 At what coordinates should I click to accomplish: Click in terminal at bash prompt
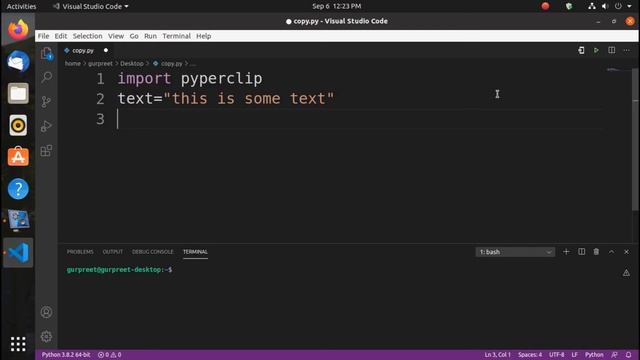[119, 270]
